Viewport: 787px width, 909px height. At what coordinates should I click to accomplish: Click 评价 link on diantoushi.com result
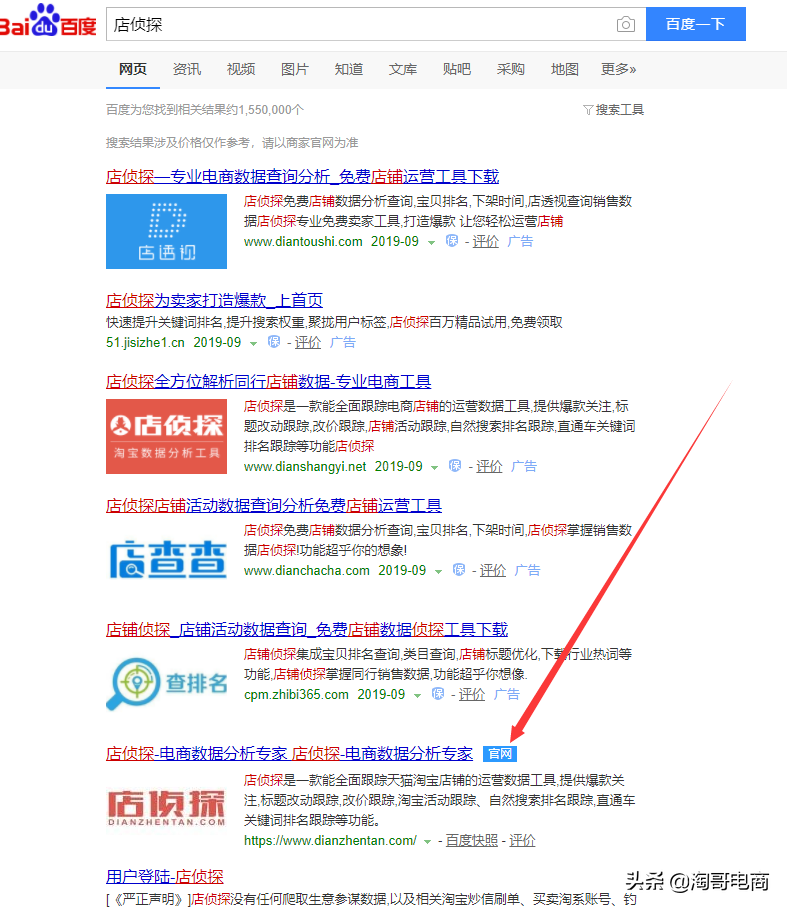[x=486, y=241]
